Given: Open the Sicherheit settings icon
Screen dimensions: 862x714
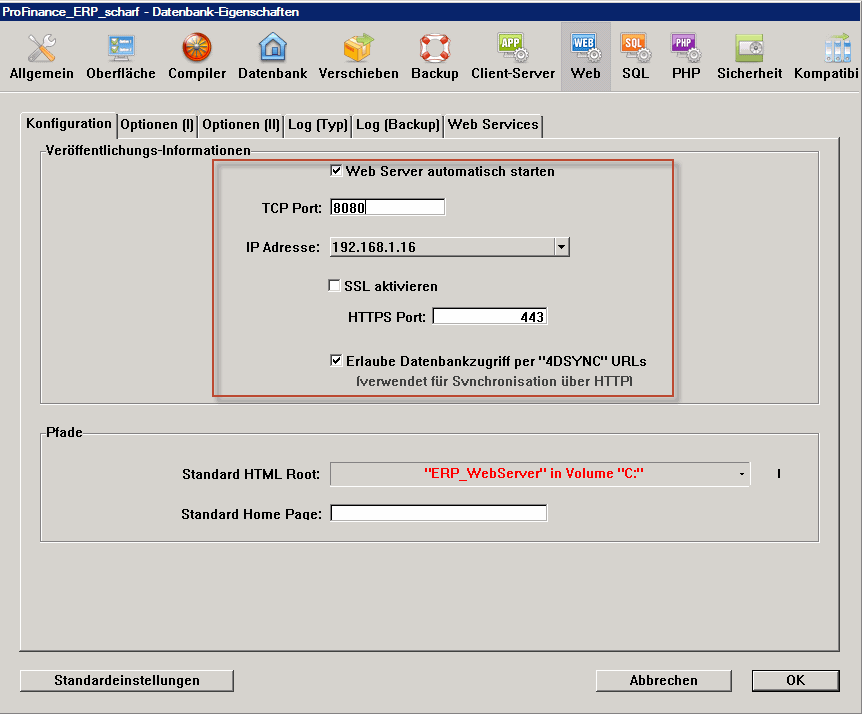Looking at the screenshot, I should (749, 56).
